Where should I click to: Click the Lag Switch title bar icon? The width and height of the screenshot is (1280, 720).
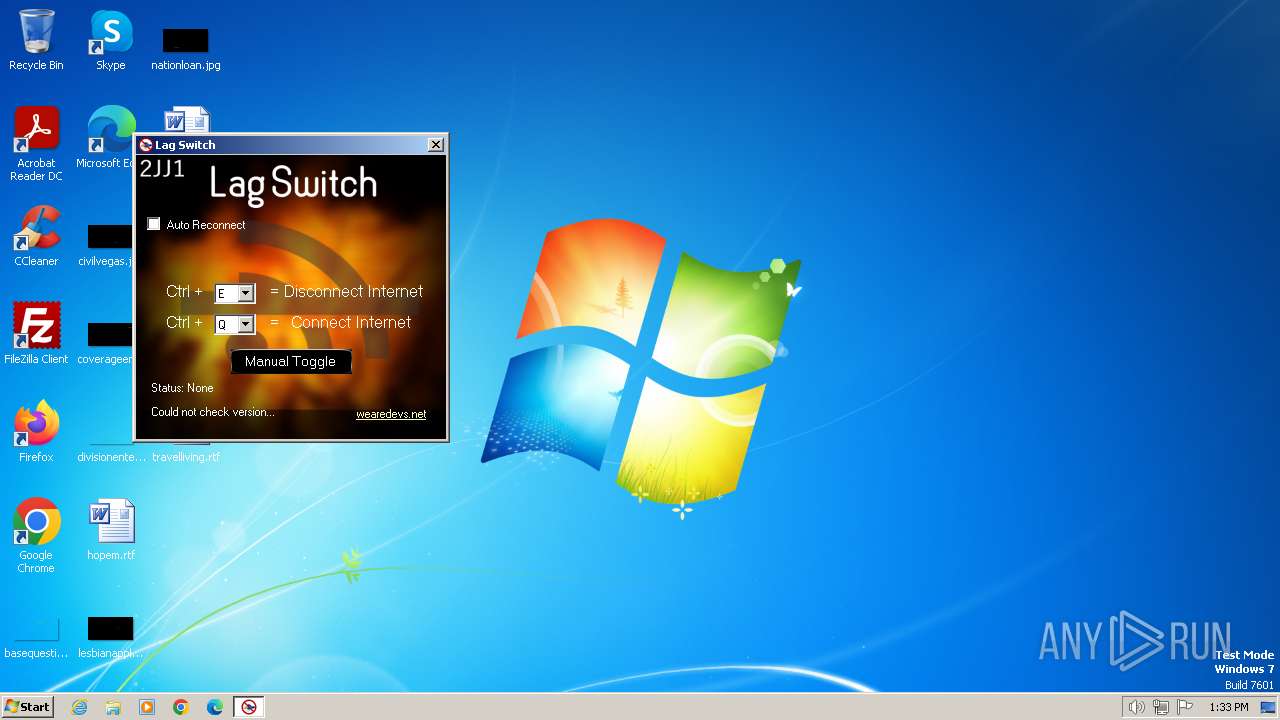tap(146, 145)
